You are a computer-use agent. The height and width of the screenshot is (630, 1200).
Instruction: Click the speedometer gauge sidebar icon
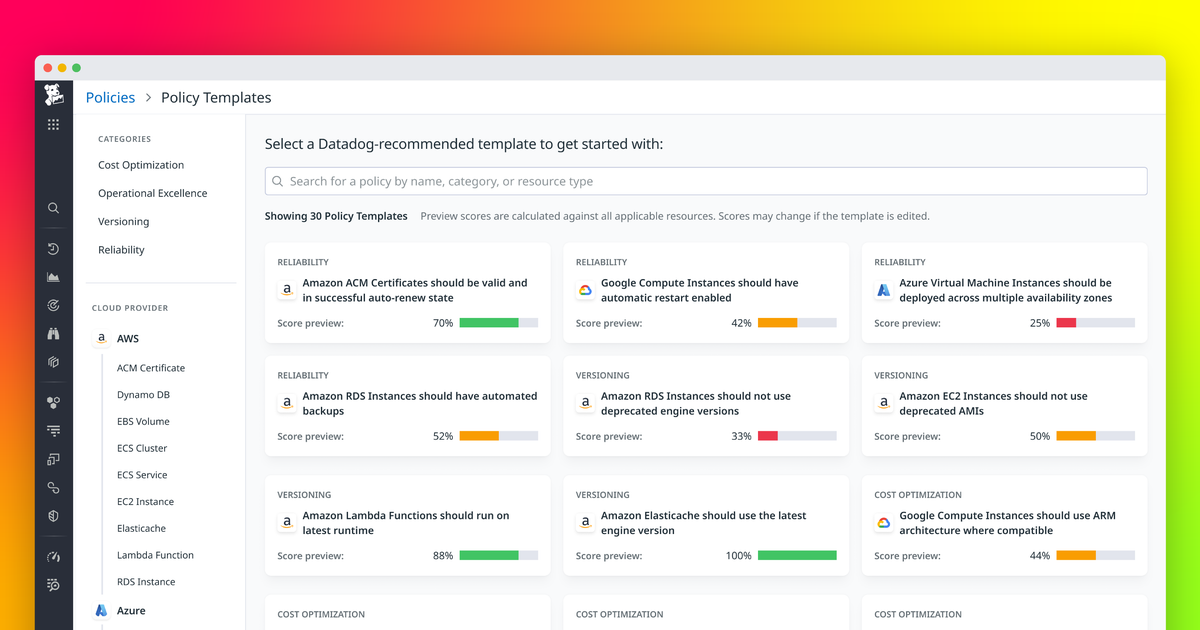point(54,557)
